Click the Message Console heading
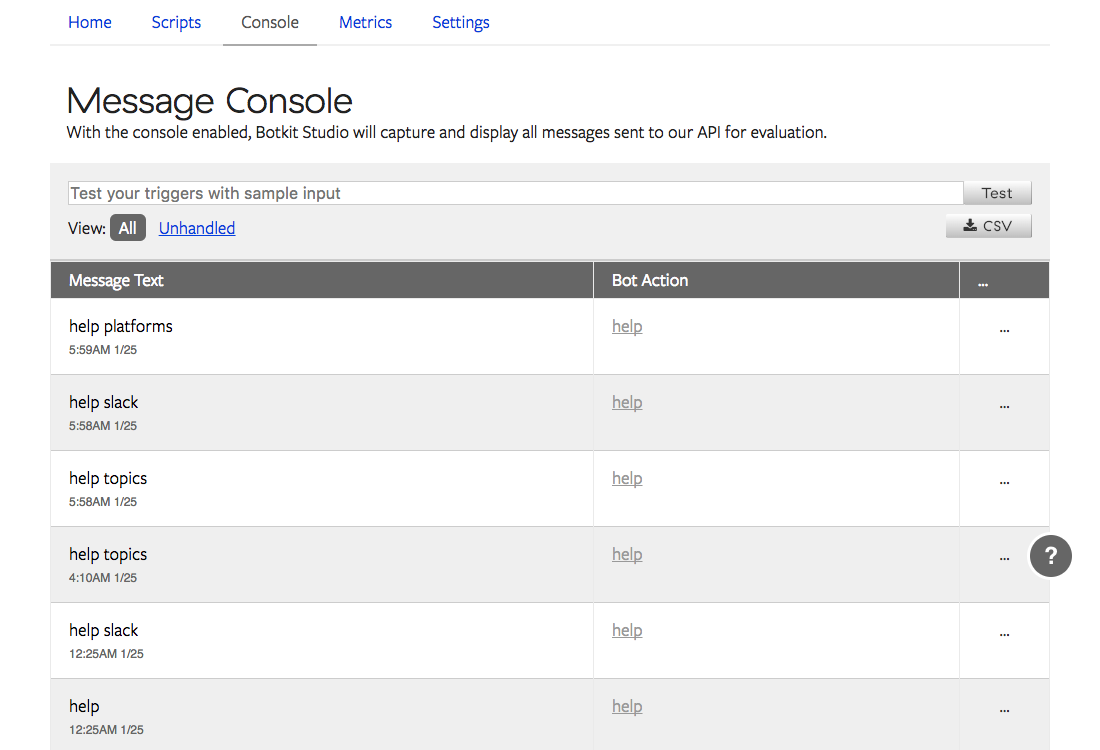Viewport: 1100px width, 750px height. pyautogui.click(x=209, y=101)
